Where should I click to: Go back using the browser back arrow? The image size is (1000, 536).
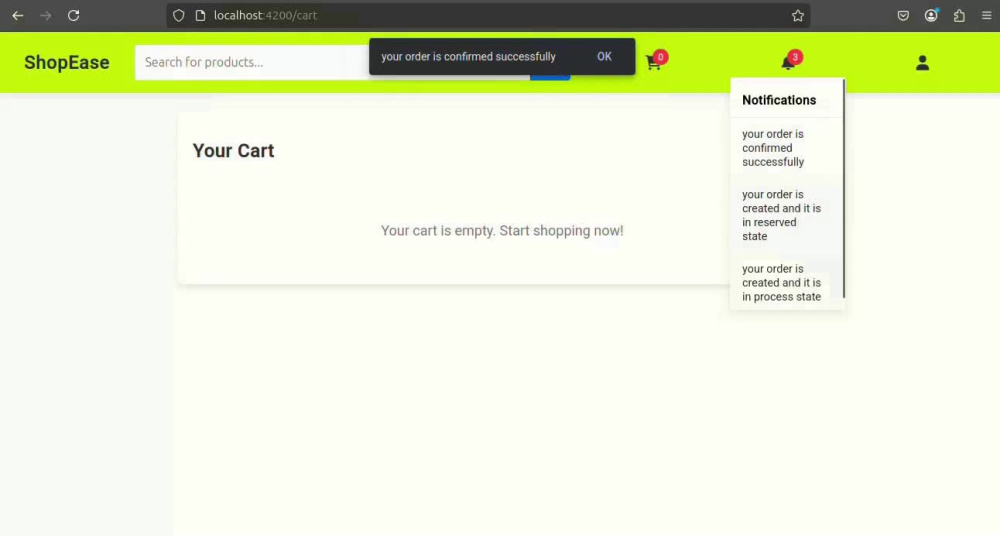pos(18,15)
